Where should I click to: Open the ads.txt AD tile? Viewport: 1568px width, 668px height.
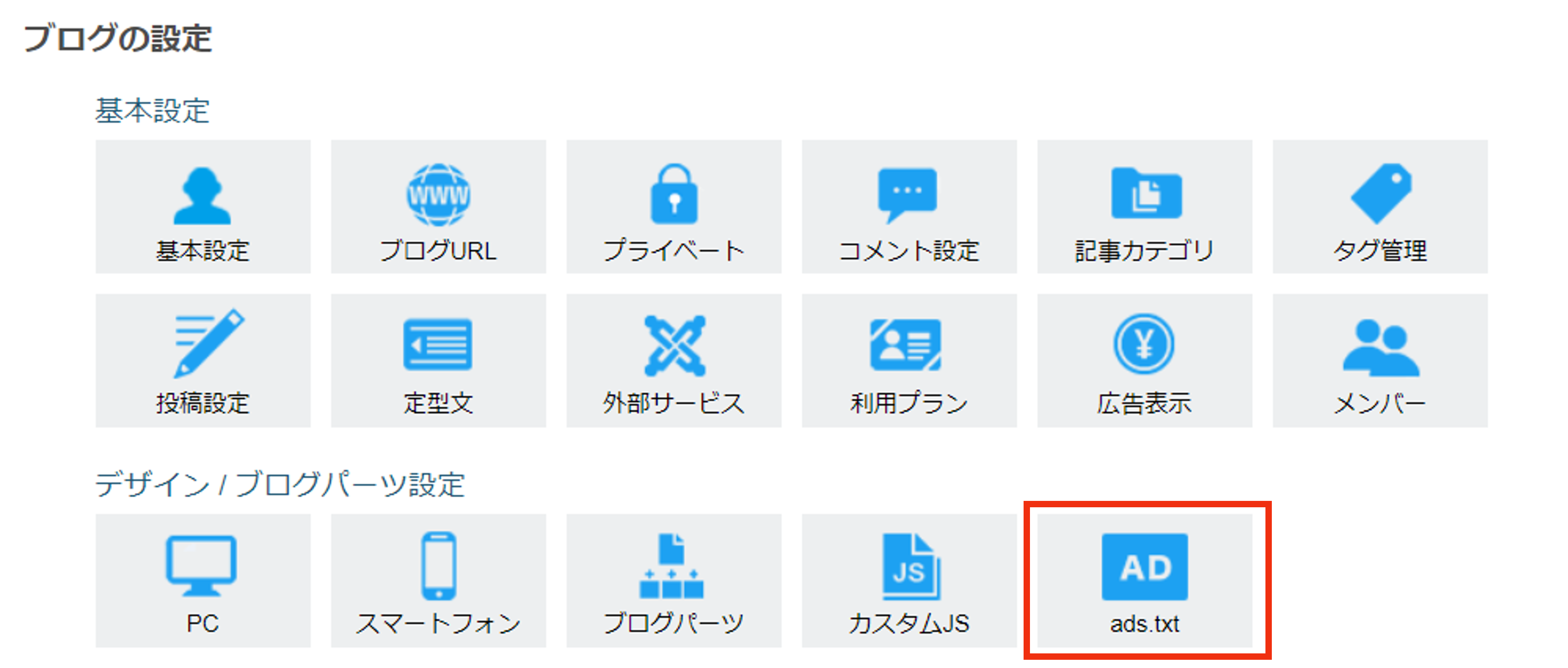(1145, 580)
